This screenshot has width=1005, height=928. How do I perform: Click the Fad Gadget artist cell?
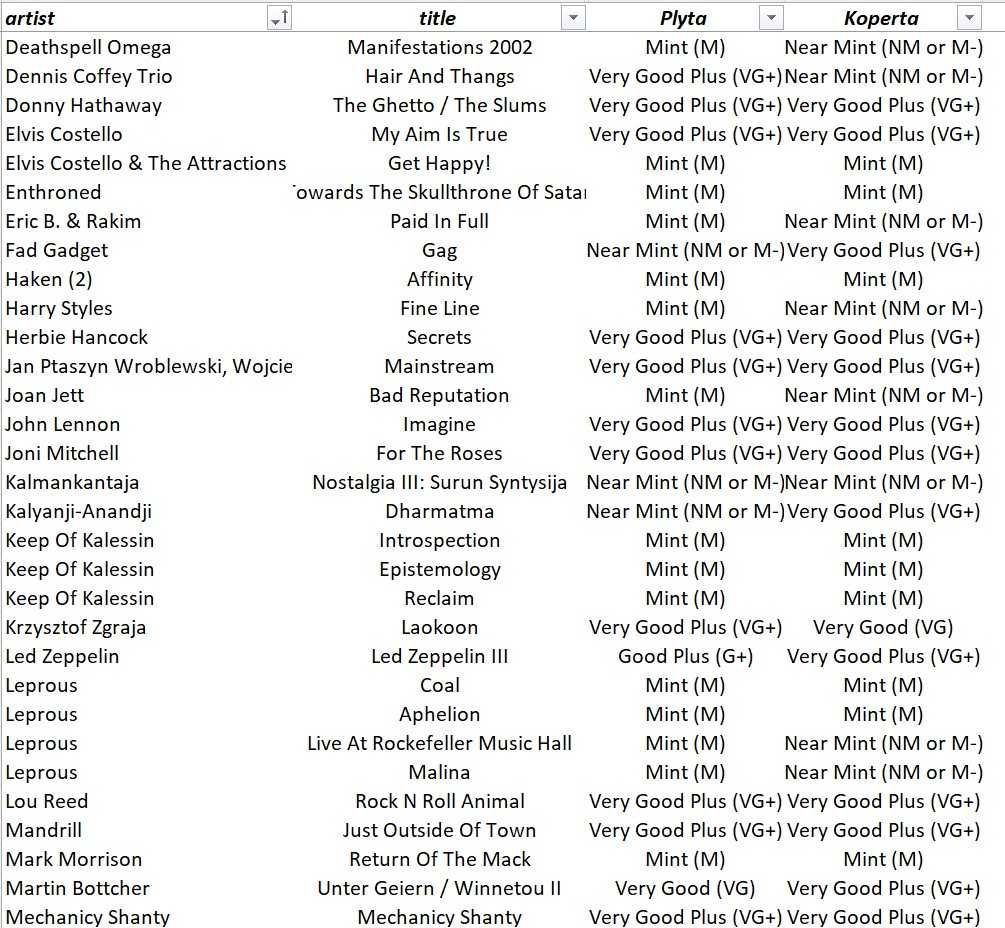pos(147,251)
